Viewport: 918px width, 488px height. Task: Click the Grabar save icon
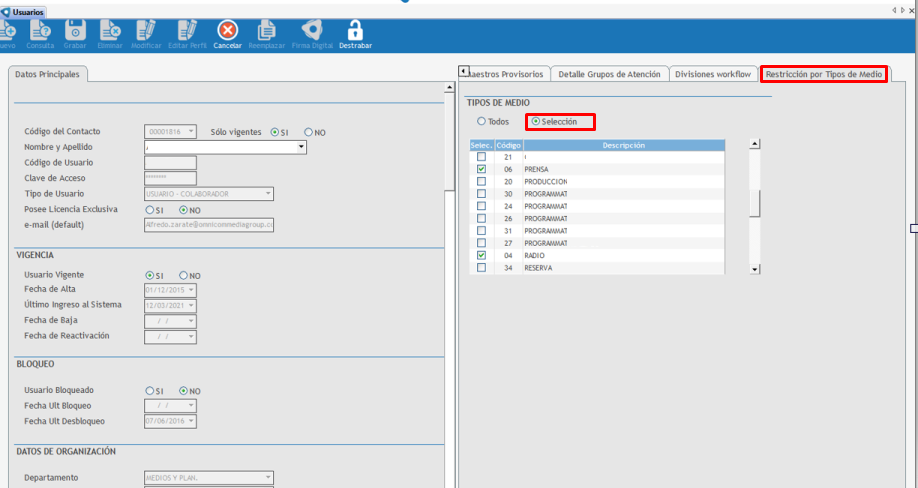(x=75, y=32)
